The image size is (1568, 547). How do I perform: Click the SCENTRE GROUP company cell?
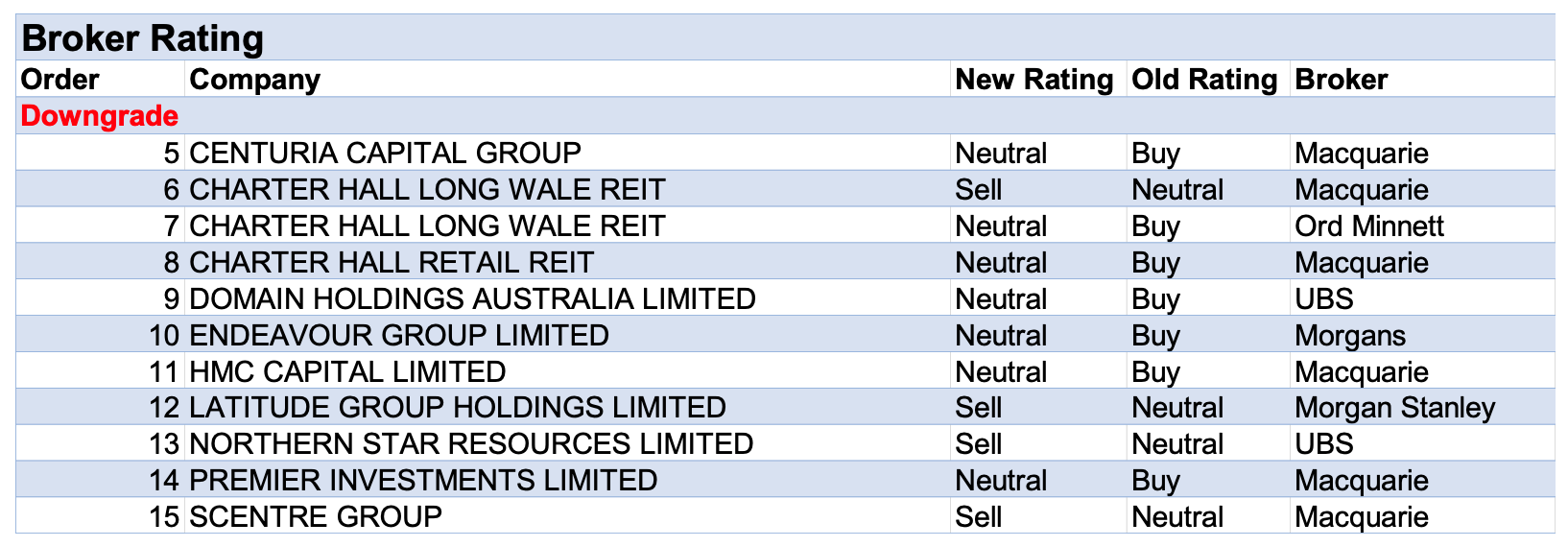pos(316,516)
